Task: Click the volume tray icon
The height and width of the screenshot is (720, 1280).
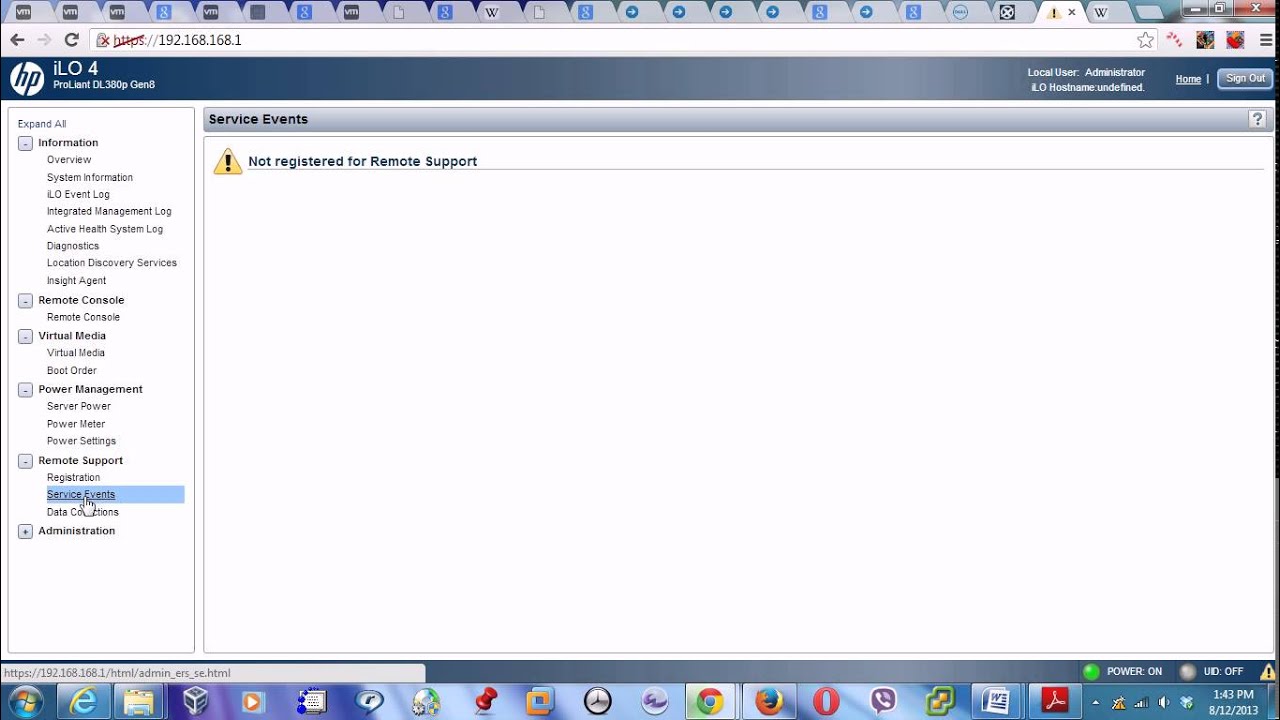Action: (1163, 702)
